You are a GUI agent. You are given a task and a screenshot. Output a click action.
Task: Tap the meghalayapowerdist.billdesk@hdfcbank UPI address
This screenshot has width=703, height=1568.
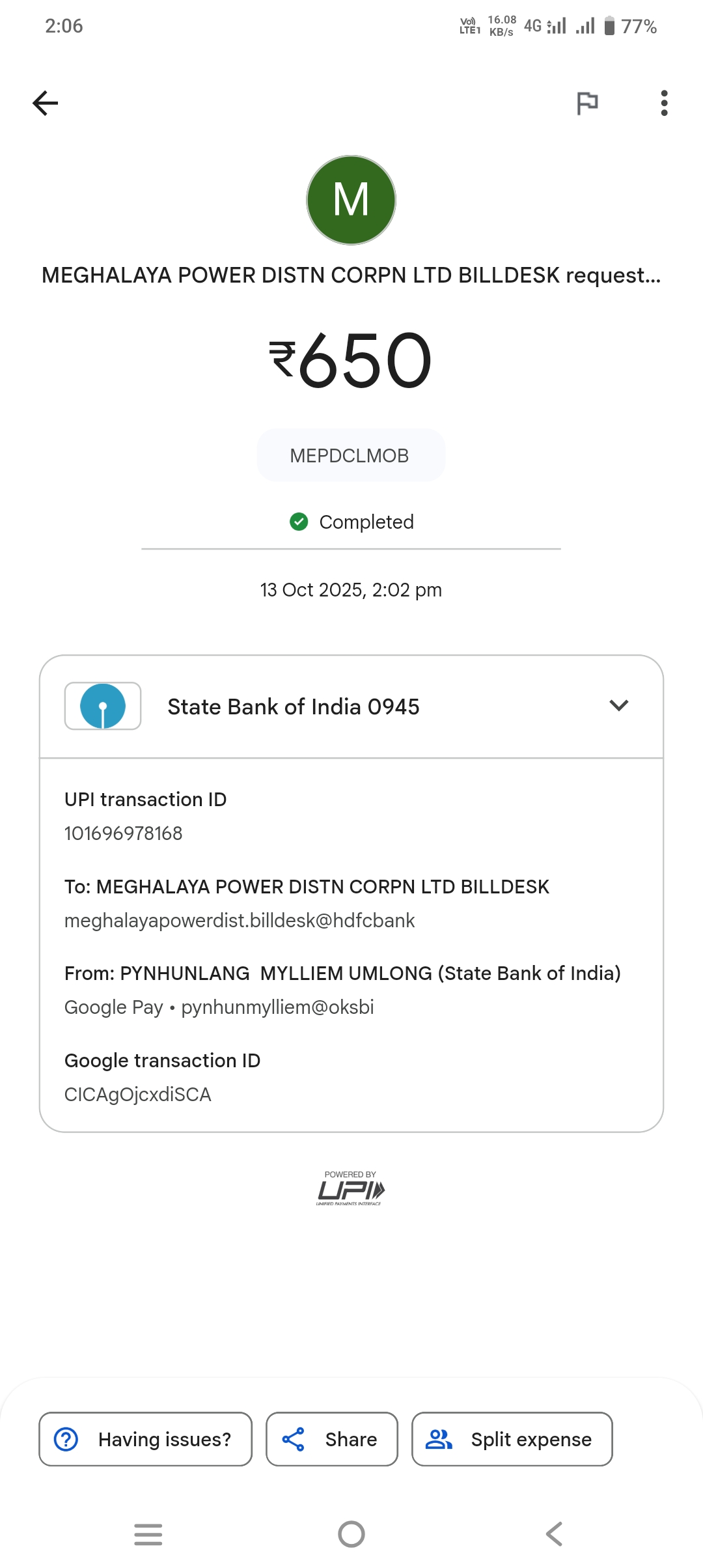click(x=240, y=921)
